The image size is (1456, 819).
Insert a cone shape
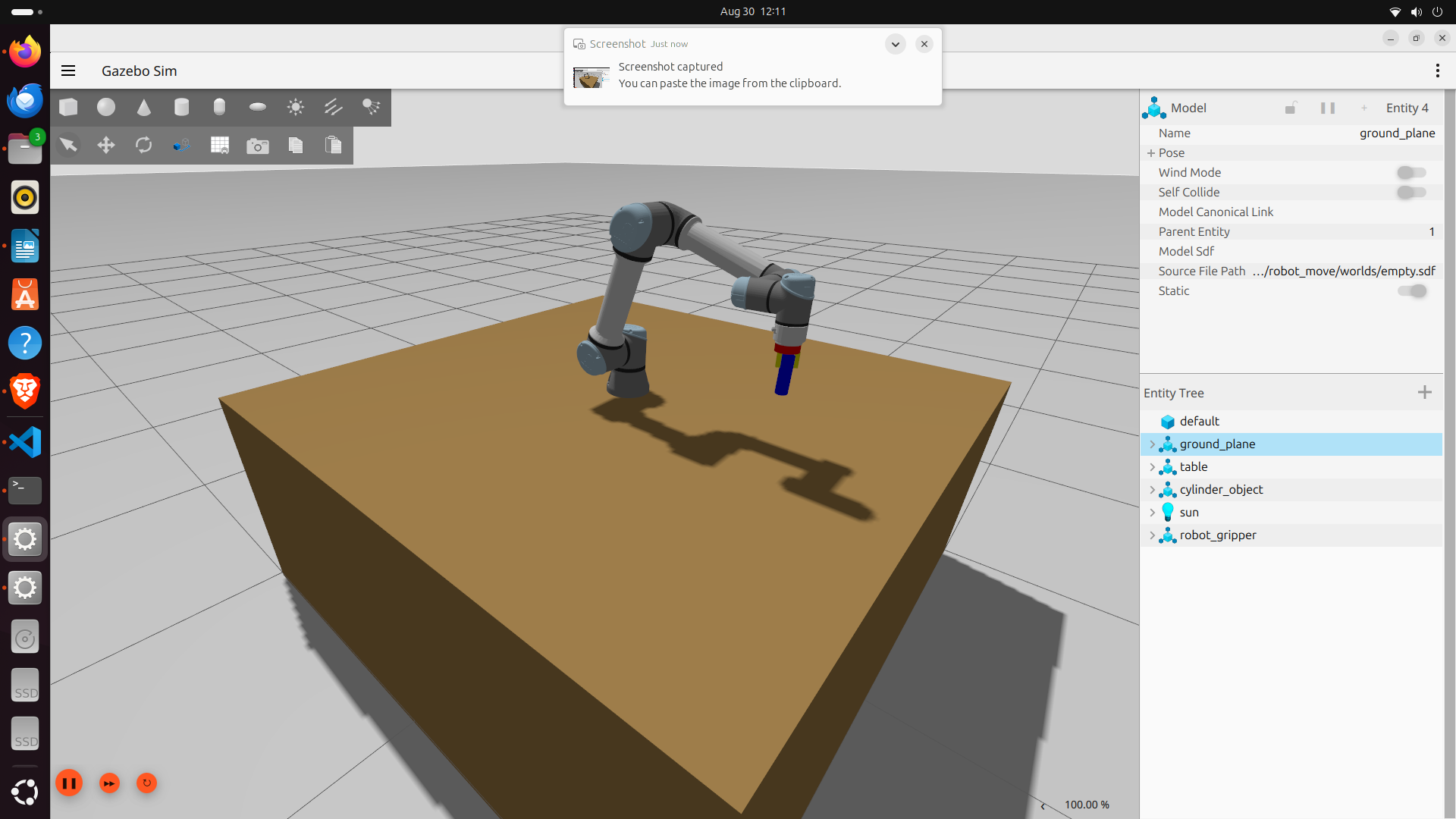coord(144,107)
